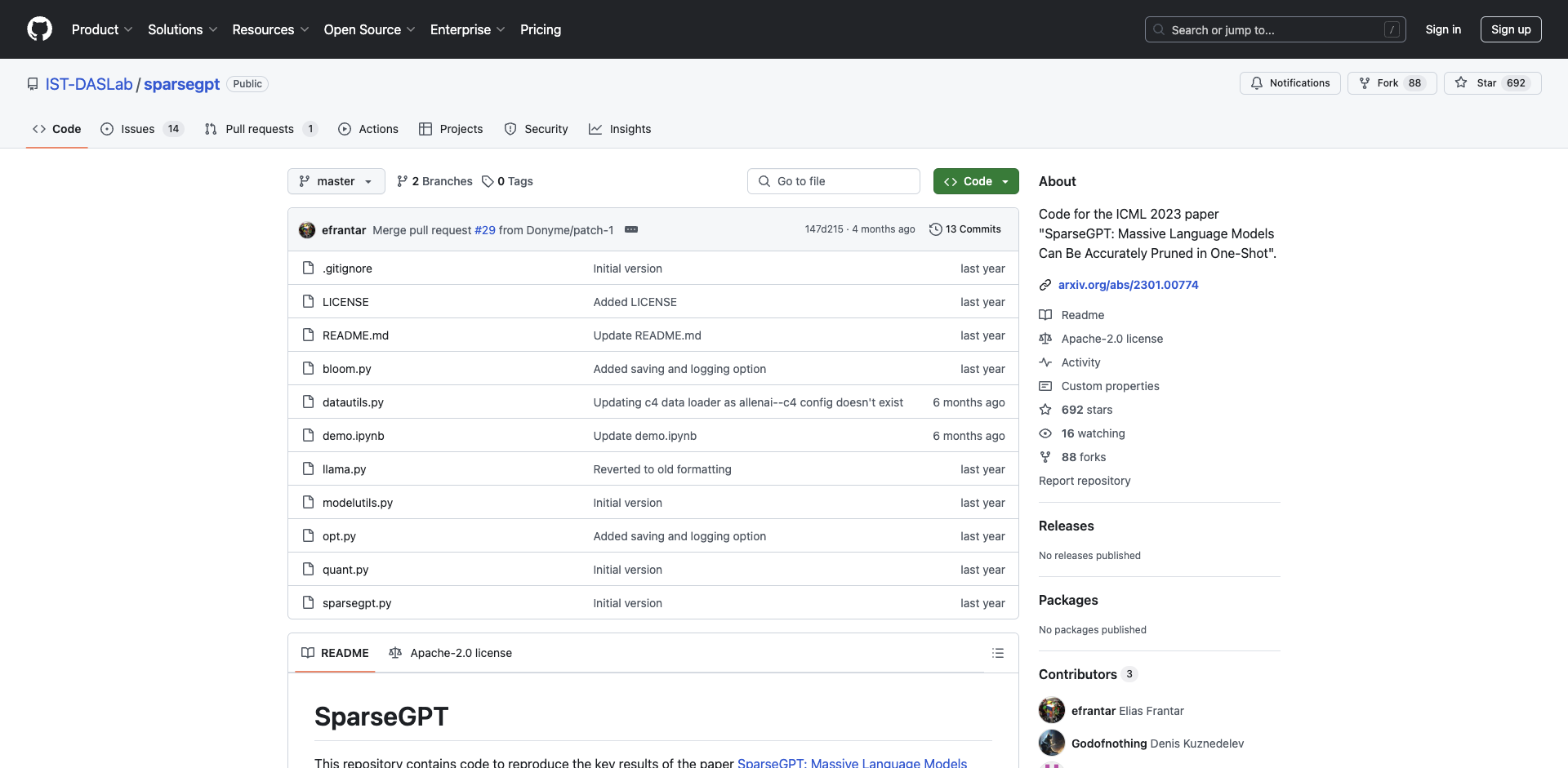Open the Projects tab

(451, 129)
